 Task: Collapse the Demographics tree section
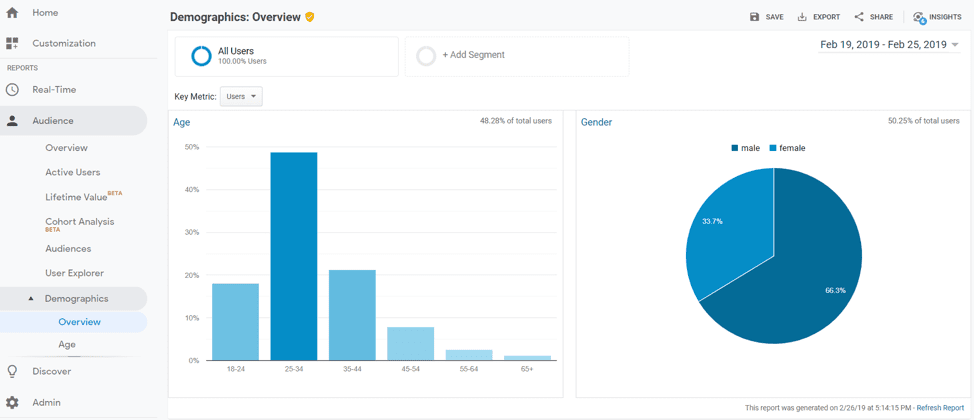pyautogui.click(x=31, y=299)
